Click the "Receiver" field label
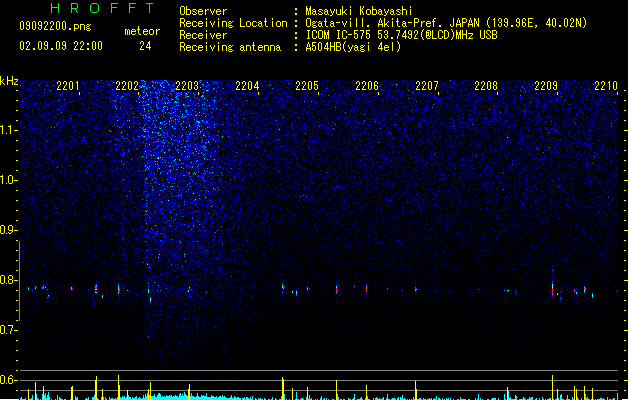The height and width of the screenshot is (400, 629). click(203, 35)
